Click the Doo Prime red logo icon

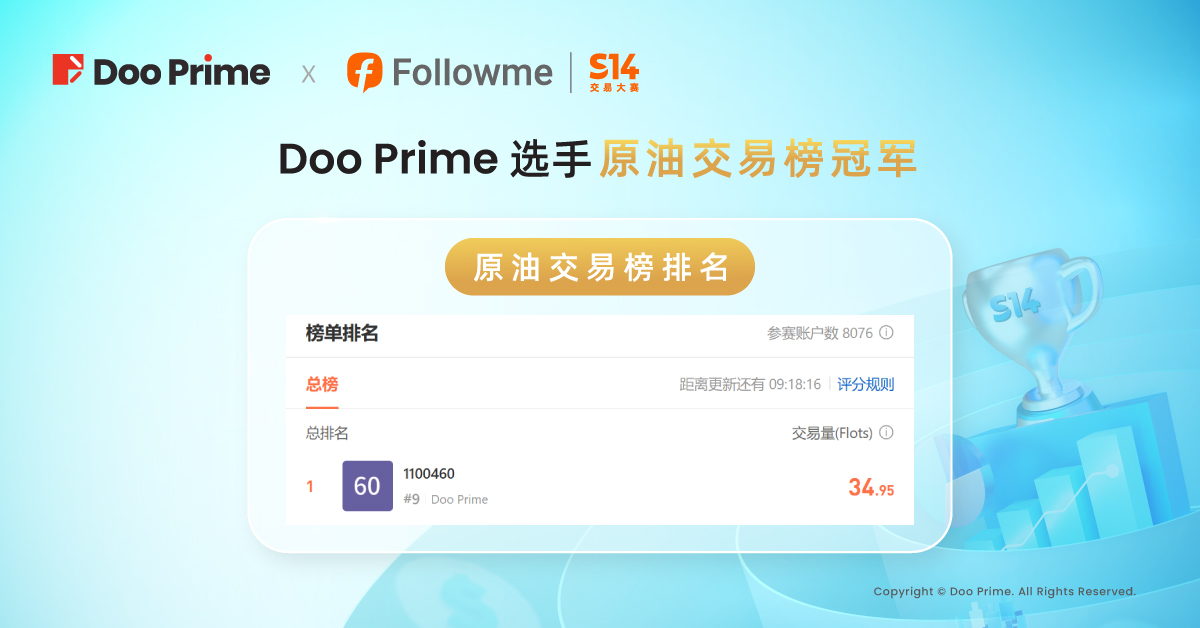68,70
